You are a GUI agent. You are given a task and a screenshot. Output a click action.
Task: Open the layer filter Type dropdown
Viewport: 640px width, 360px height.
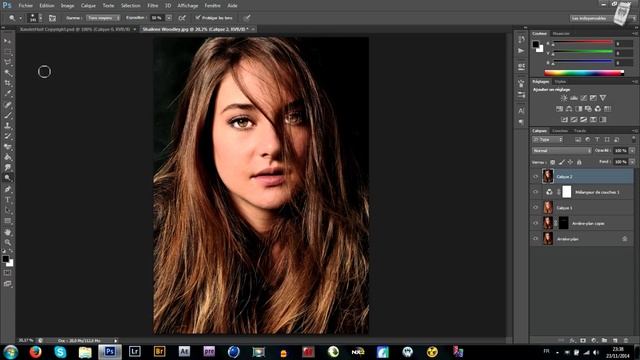tap(548, 140)
